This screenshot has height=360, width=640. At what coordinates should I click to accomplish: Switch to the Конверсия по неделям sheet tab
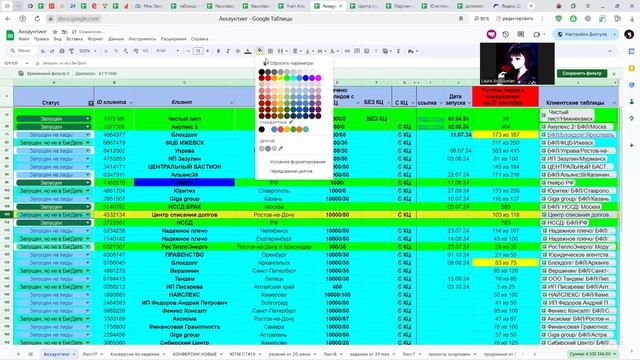[x=134, y=354]
